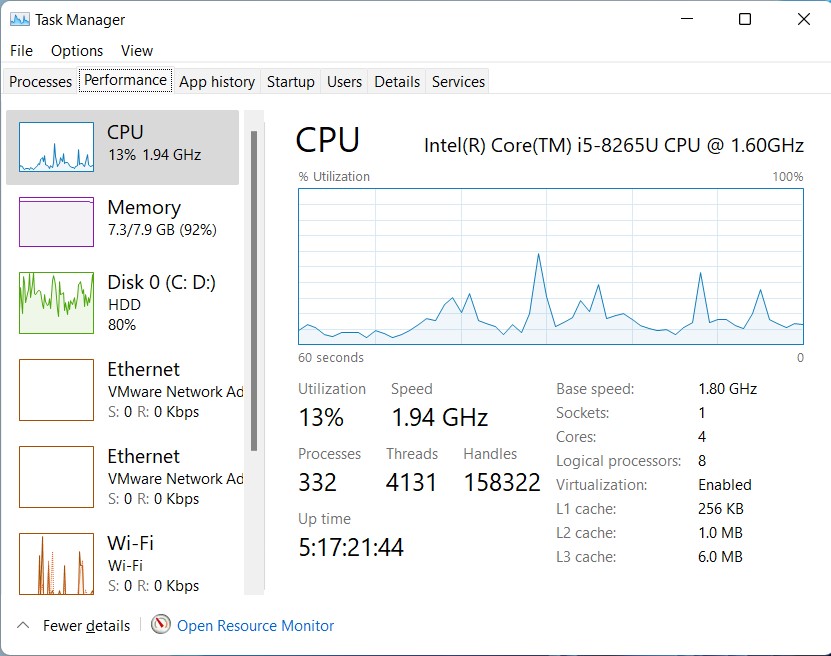Open Resource Monitor via the link
The height and width of the screenshot is (656, 831).
click(x=255, y=625)
